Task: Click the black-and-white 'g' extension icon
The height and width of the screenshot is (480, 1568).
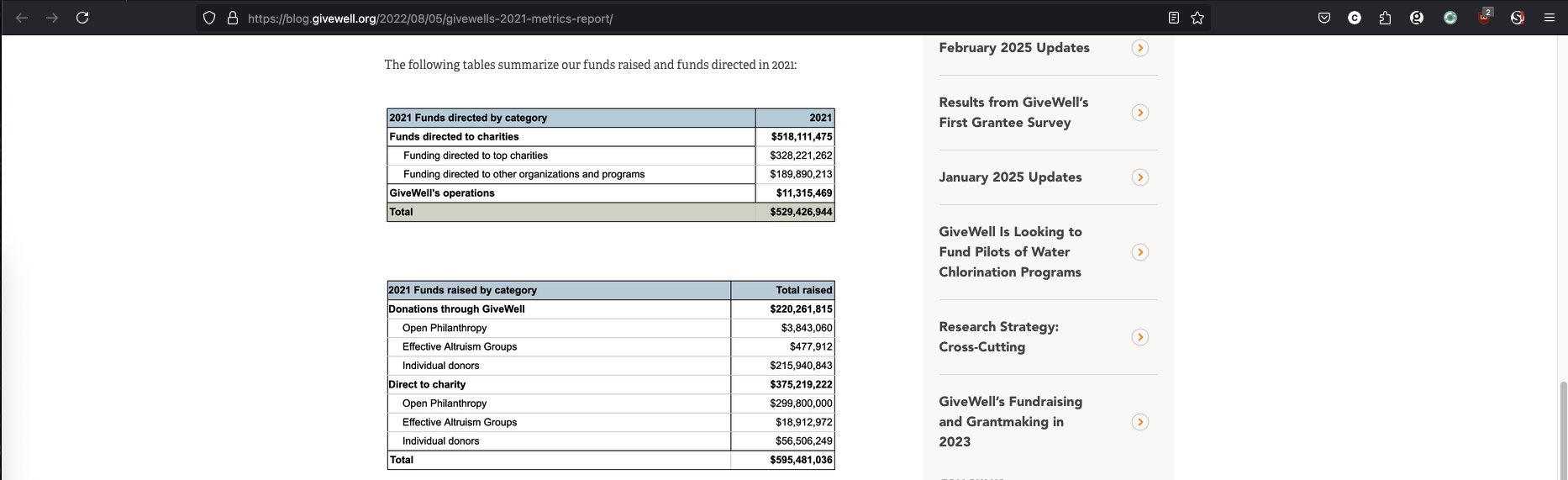Action: (x=1417, y=18)
